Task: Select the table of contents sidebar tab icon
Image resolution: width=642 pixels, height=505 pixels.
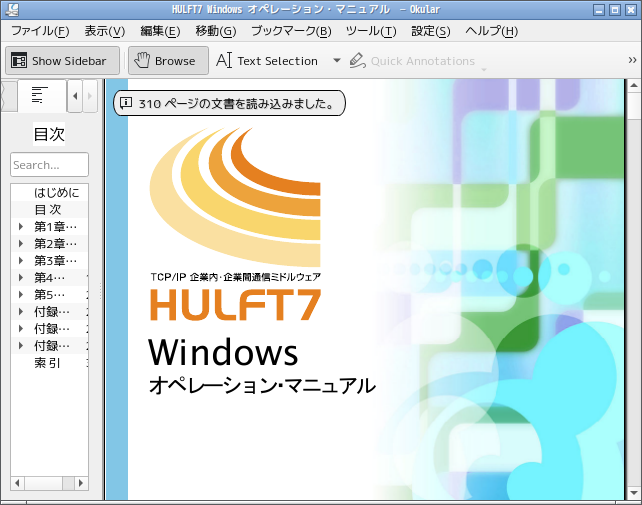Action: click(x=40, y=95)
